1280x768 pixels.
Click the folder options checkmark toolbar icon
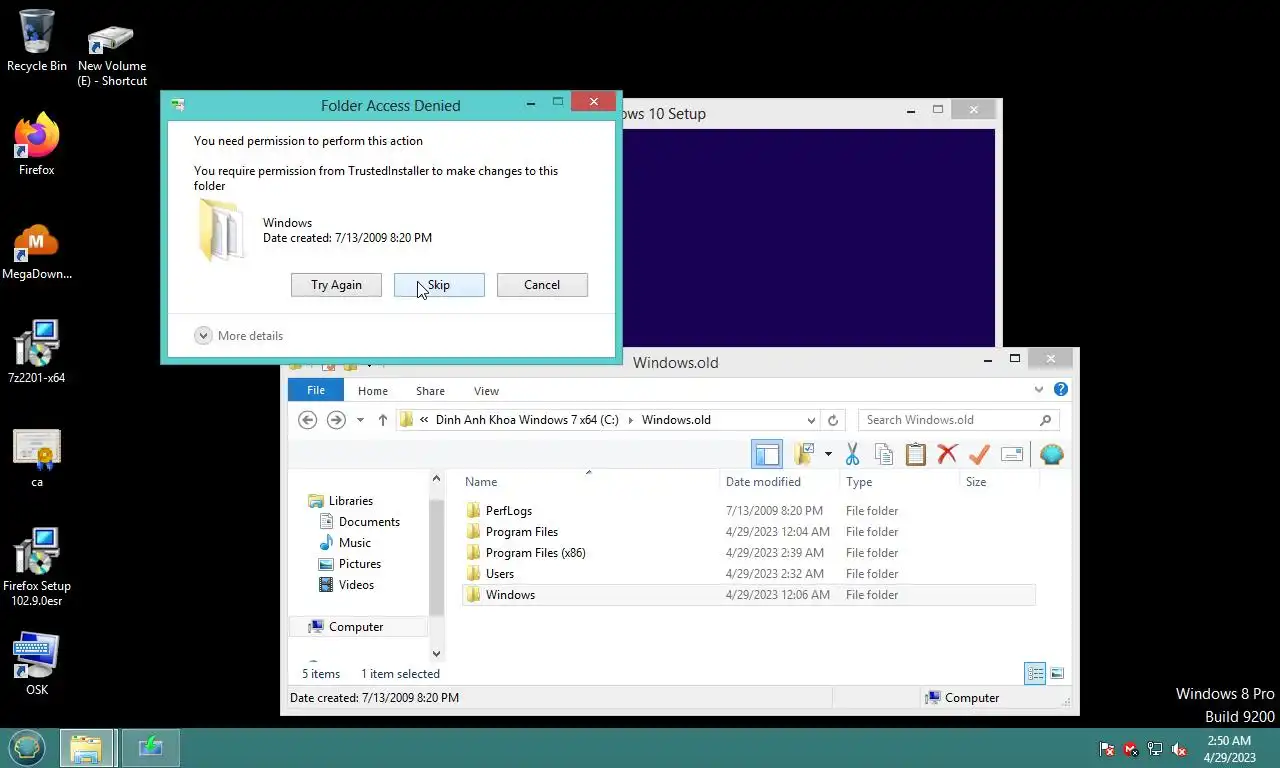click(804, 454)
